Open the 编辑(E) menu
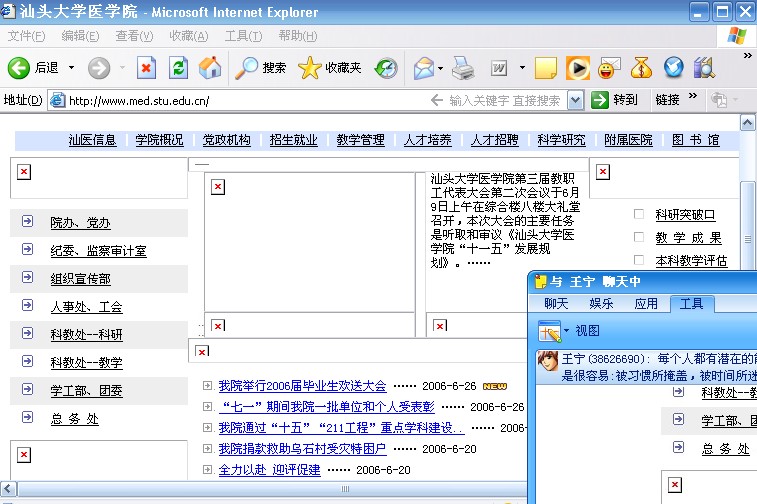 click(x=80, y=36)
